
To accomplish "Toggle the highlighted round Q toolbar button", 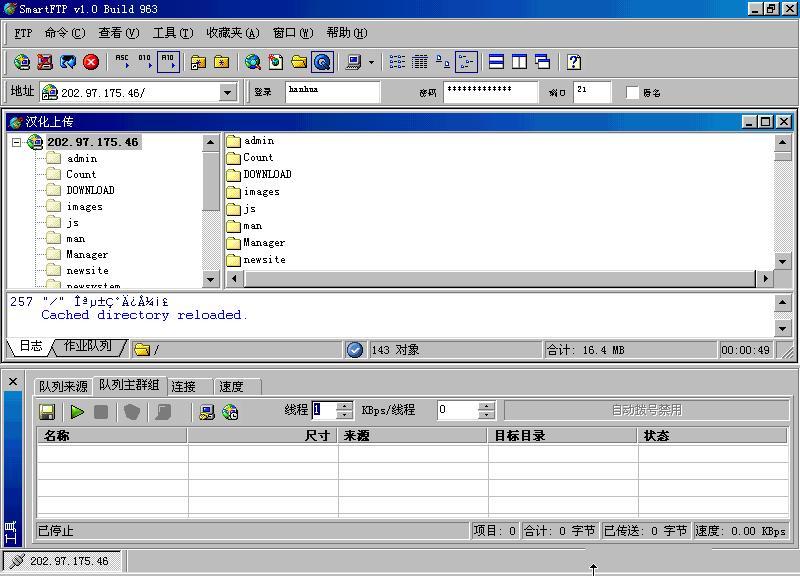I will pyautogui.click(x=322, y=62).
